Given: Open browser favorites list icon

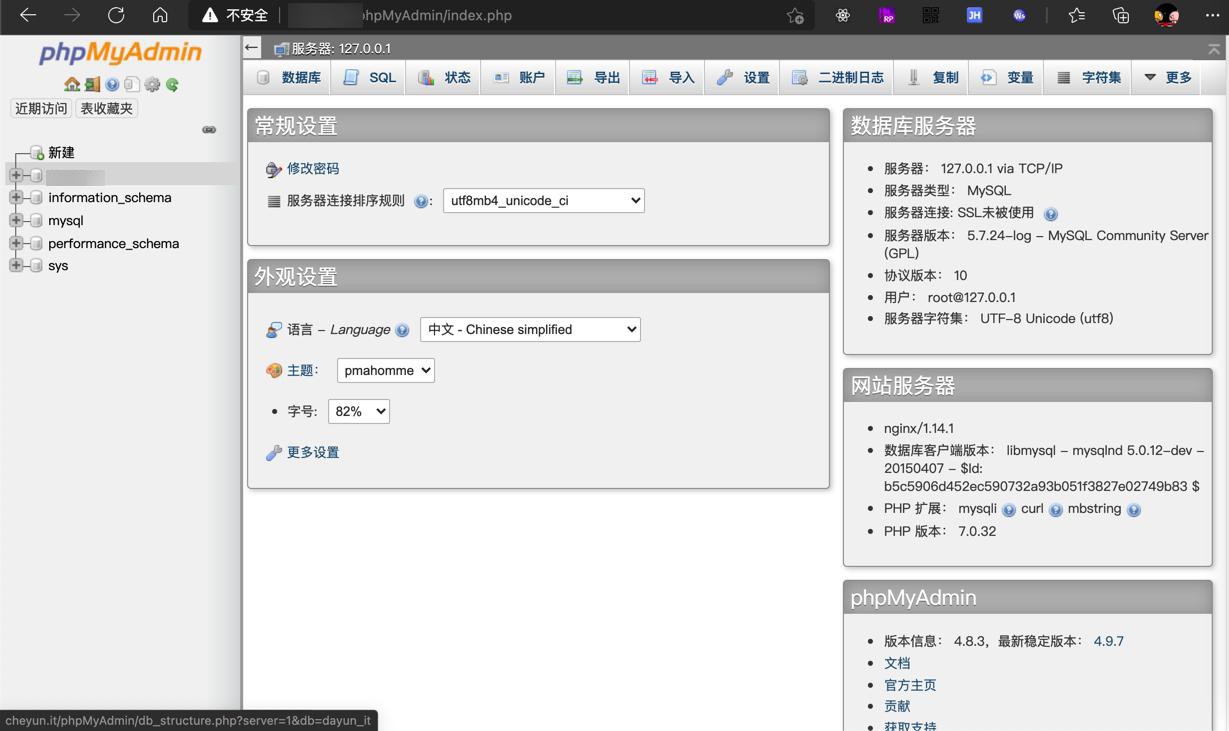Looking at the screenshot, I should tap(1076, 15).
